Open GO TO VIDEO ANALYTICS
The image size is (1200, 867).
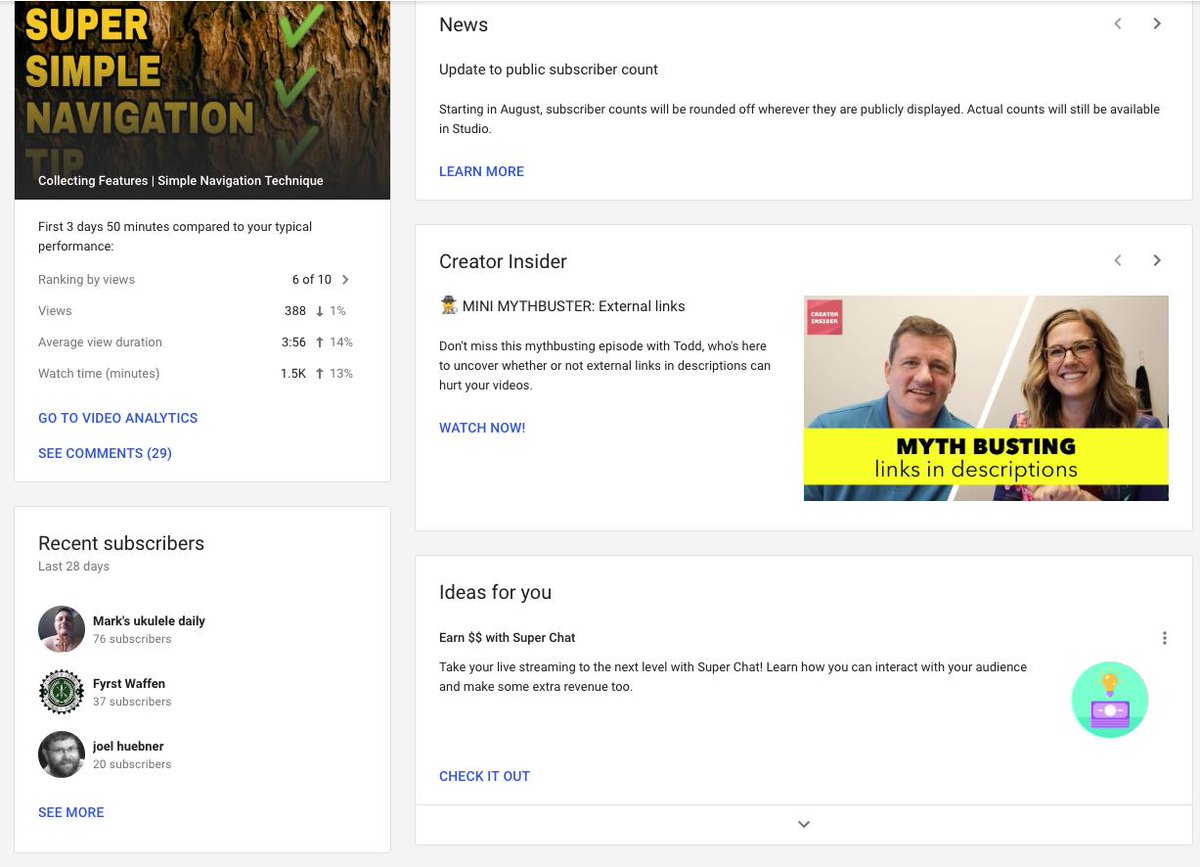click(x=118, y=418)
